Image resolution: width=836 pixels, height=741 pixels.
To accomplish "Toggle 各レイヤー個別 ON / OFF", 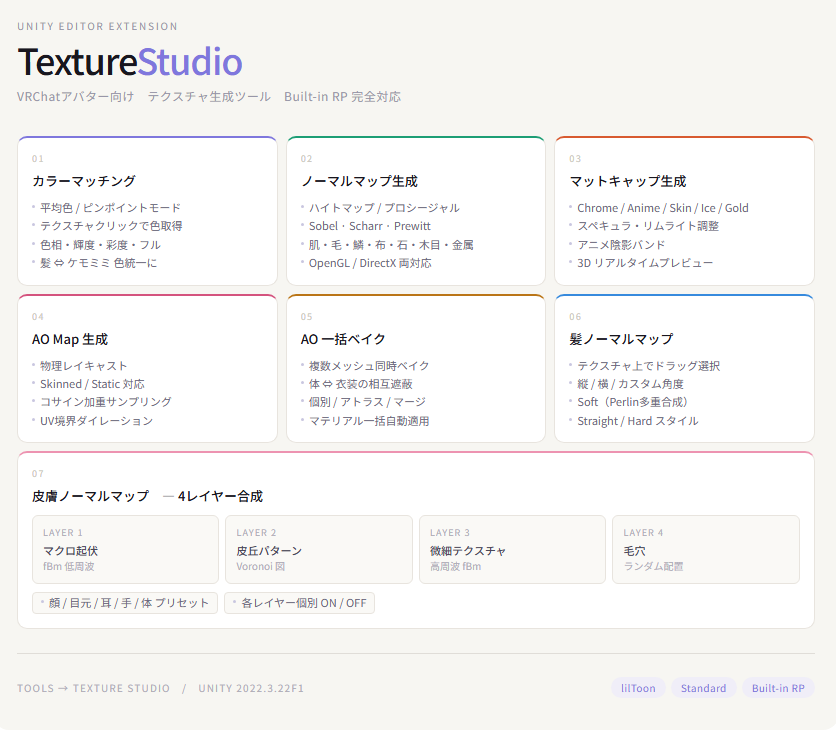I will point(300,603).
